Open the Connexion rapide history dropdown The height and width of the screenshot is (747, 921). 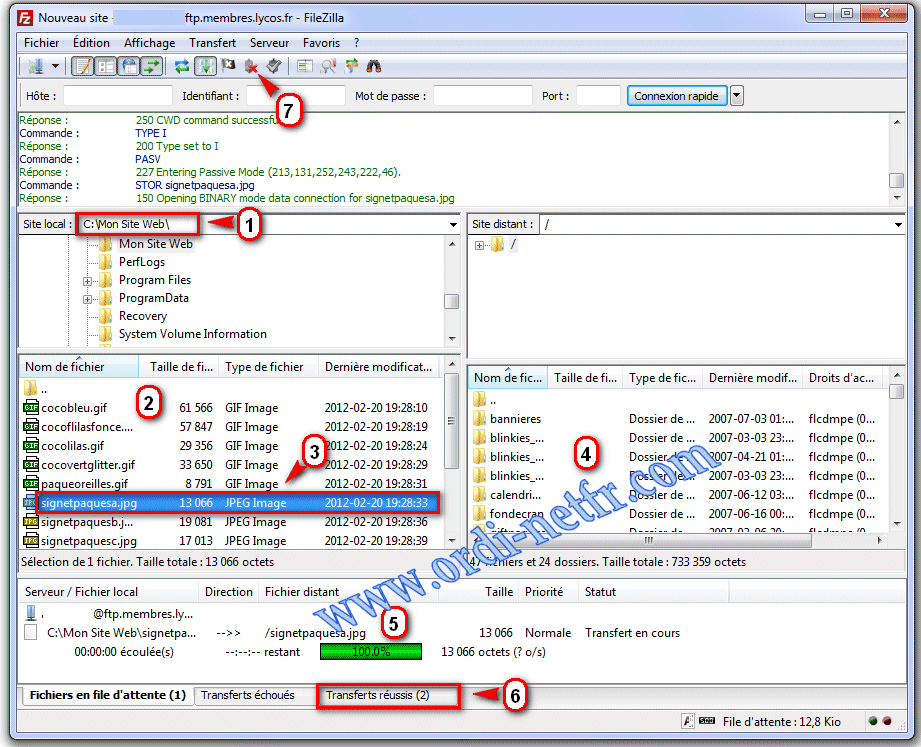737,96
